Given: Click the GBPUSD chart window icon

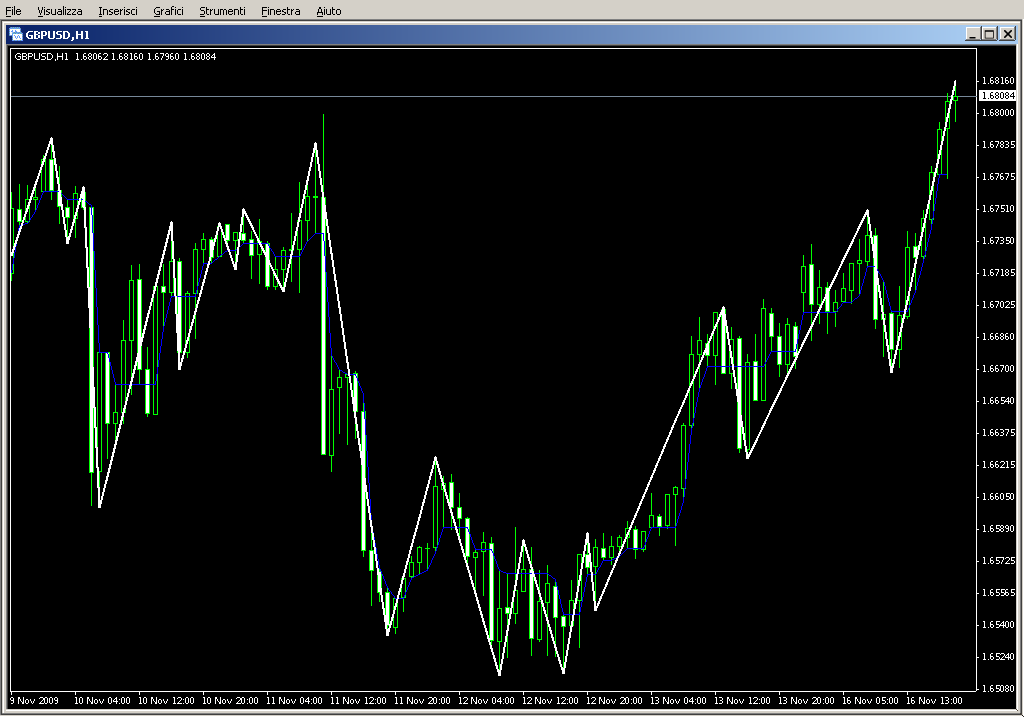Looking at the screenshot, I should (x=16, y=33).
